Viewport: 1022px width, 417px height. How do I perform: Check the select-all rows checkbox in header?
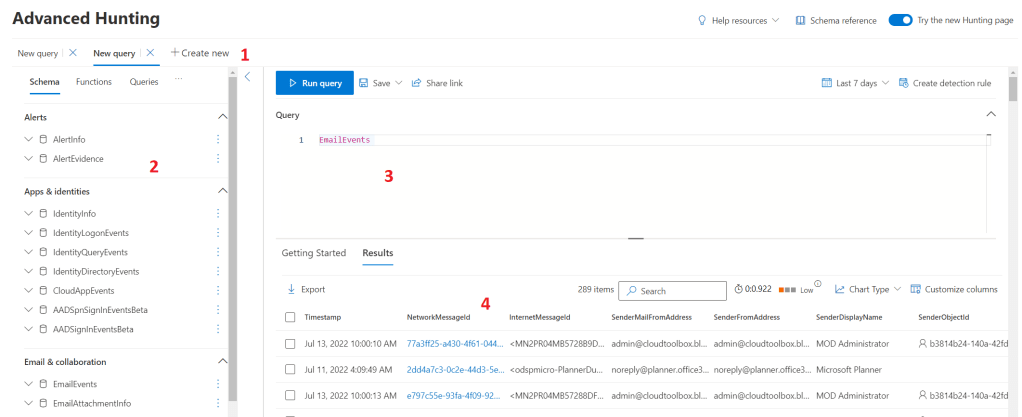(x=290, y=317)
